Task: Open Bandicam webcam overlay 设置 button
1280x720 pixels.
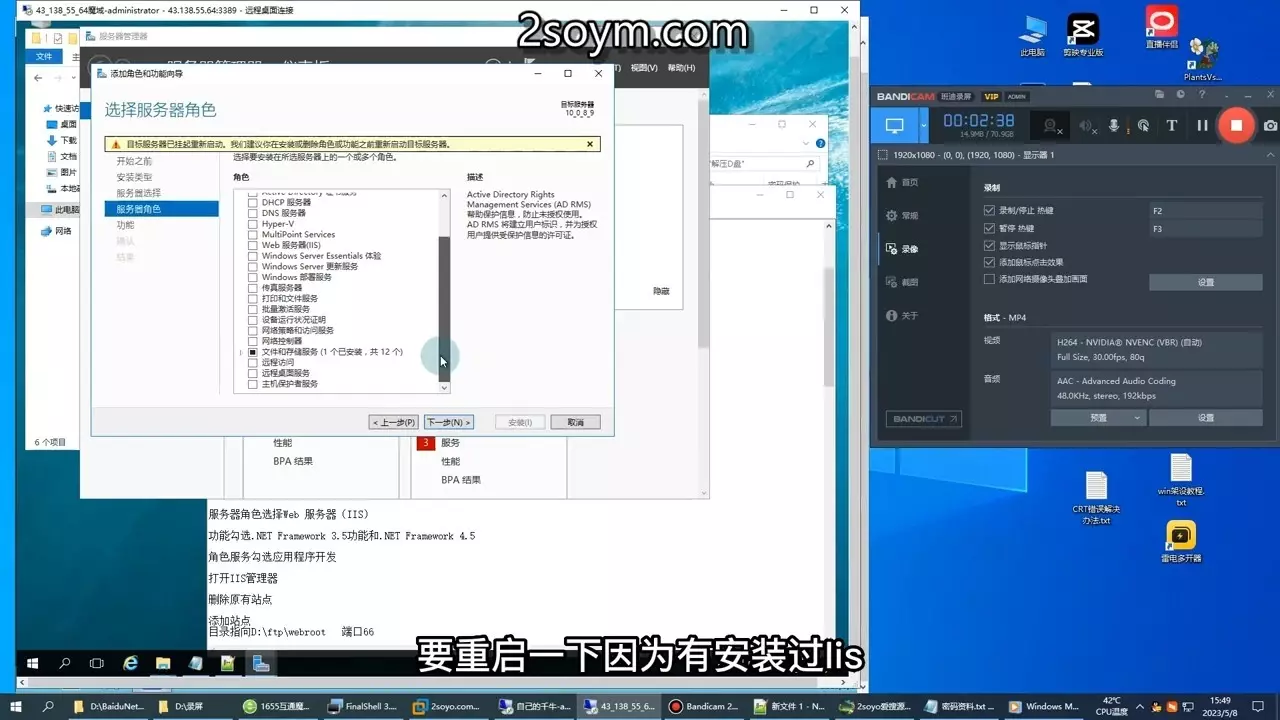Action: pos(1206,283)
